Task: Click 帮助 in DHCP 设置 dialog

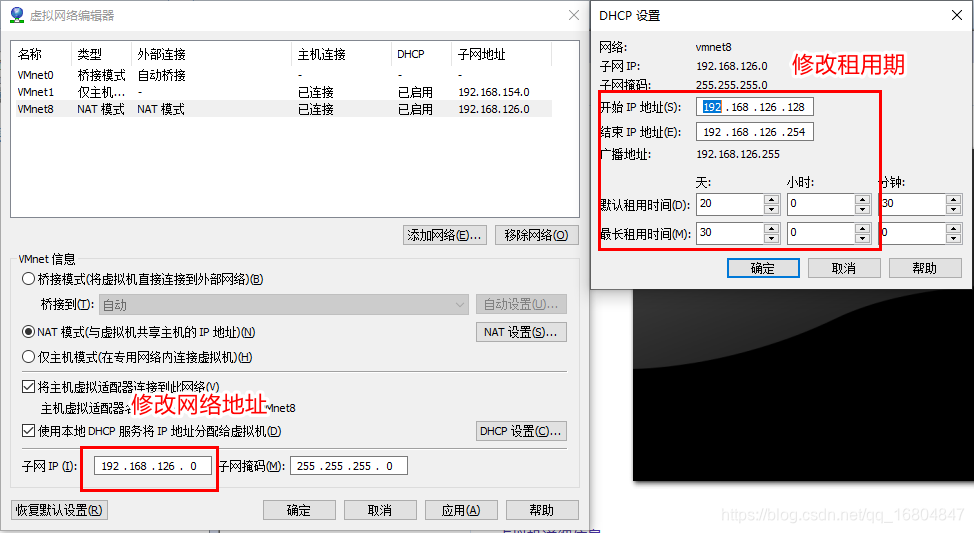Action: [x=925, y=268]
